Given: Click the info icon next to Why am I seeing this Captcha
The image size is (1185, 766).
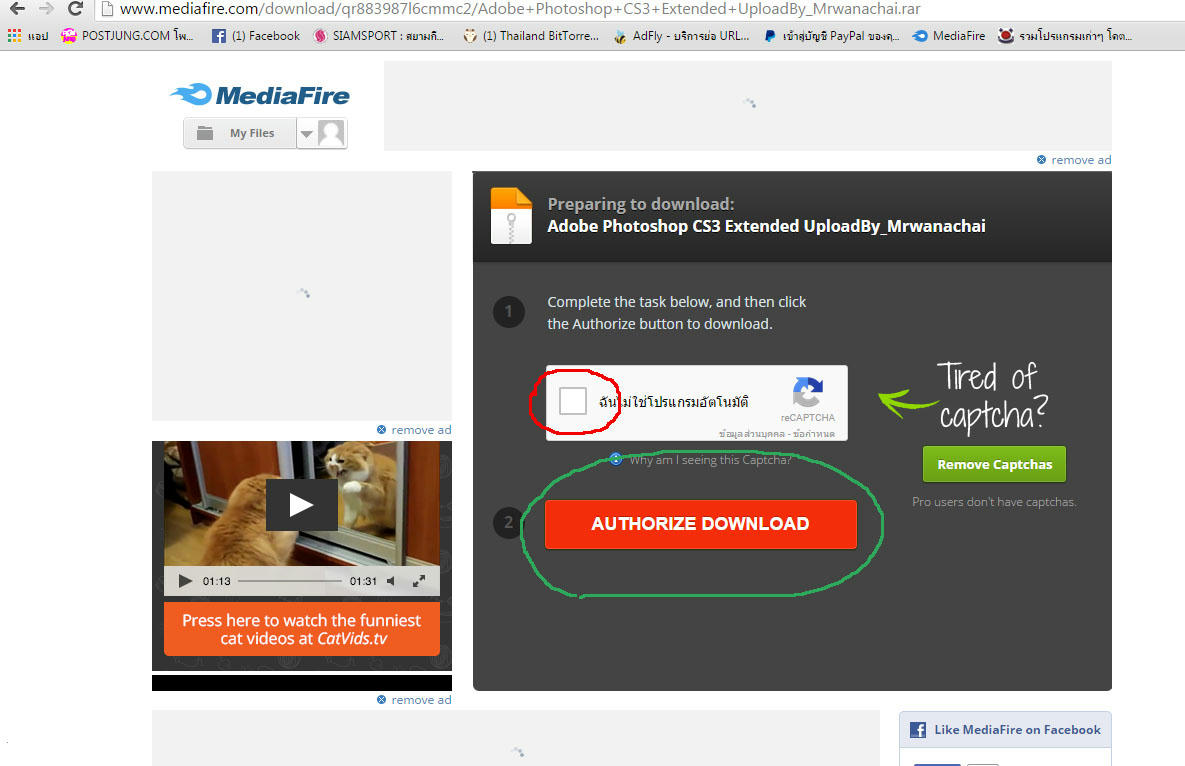Looking at the screenshot, I should pos(617,459).
